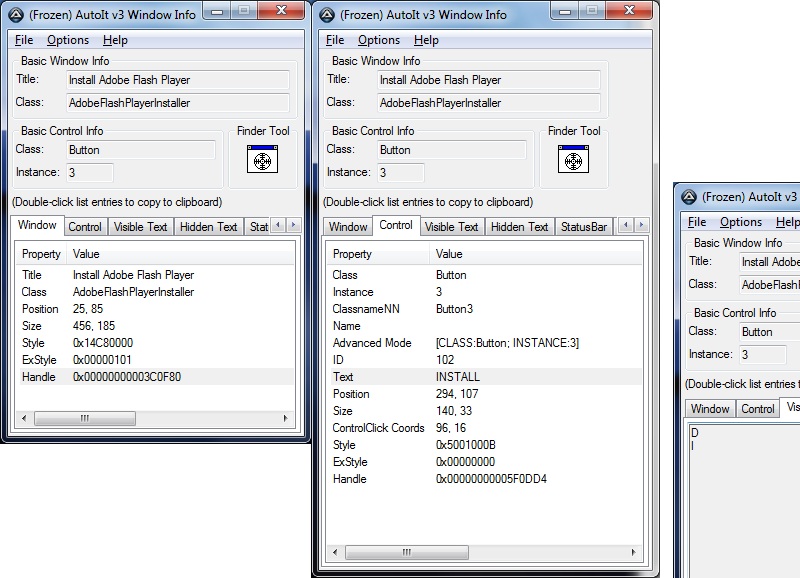The height and width of the screenshot is (578, 800).
Task: Click the Property column header in left window
Action: coord(41,254)
